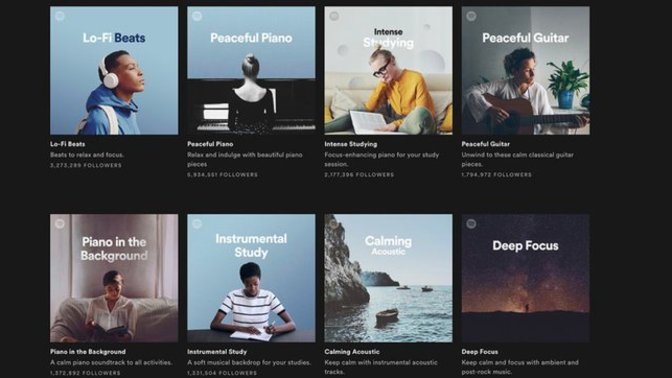Click the Calming Acoustic title link
The width and height of the screenshot is (672, 378).
[x=352, y=351]
